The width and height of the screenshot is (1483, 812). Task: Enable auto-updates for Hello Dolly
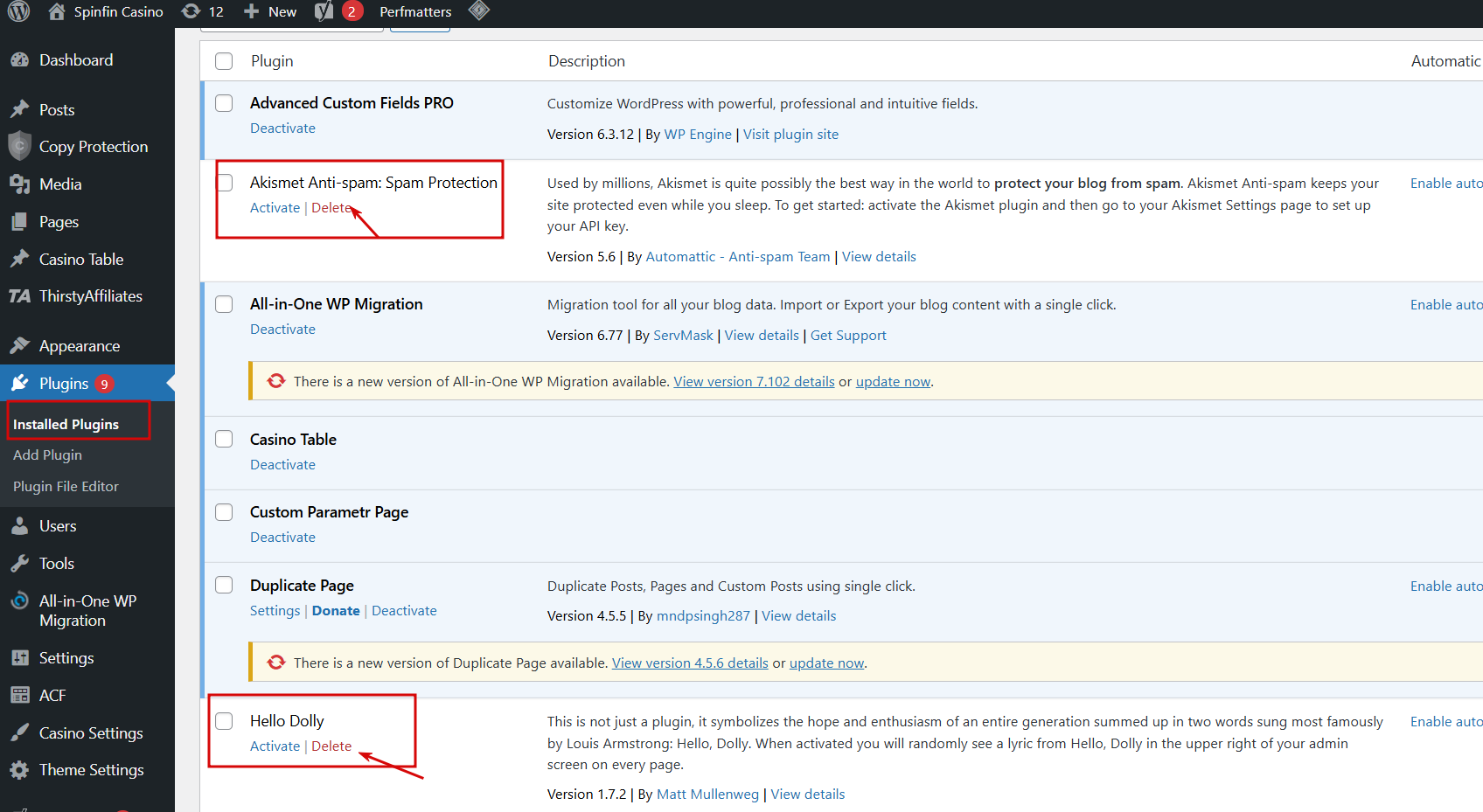[1446, 721]
